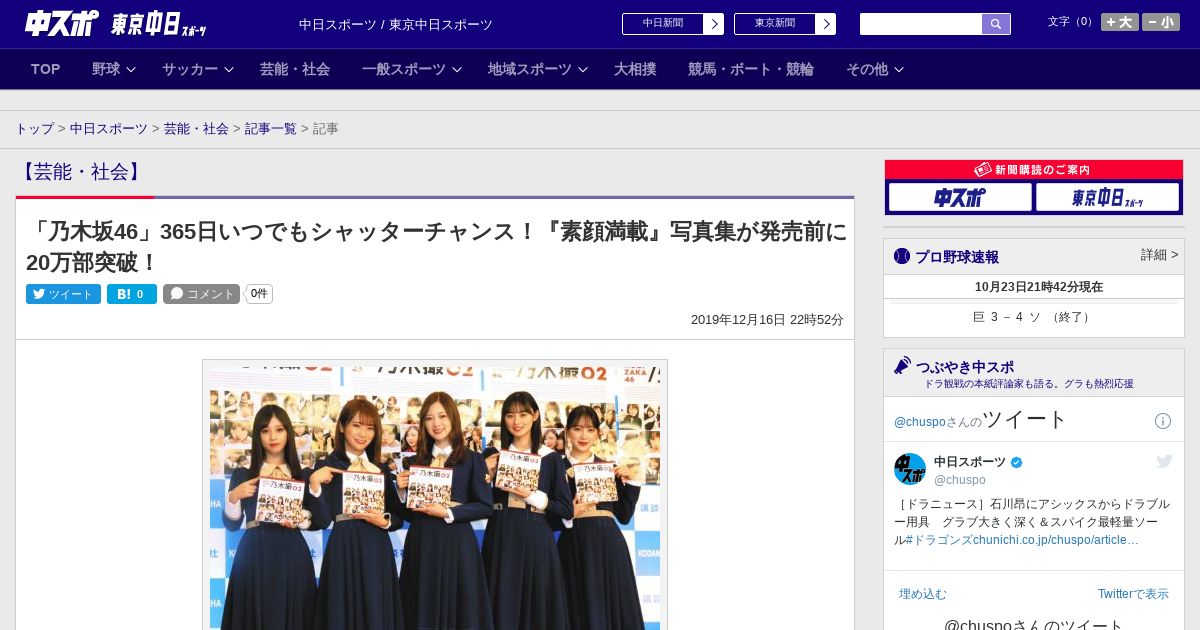Go to TOP menu item
This screenshot has width=1200, height=630.
pyautogui.click(x=46, y=69)
